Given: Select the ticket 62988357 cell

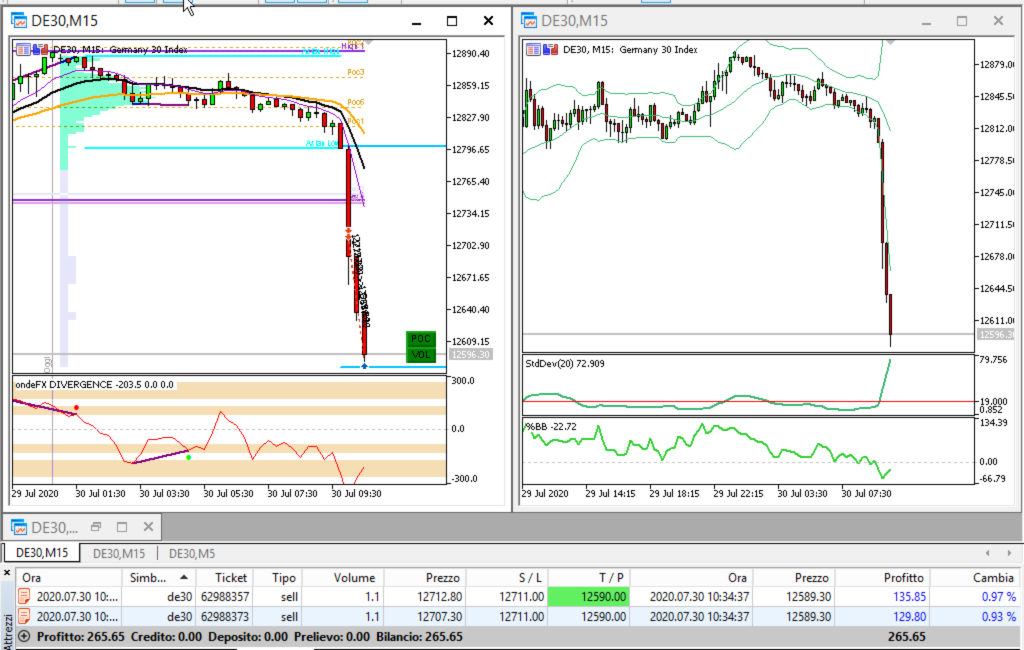Looking at the screenshot, I should click(225, 596).
